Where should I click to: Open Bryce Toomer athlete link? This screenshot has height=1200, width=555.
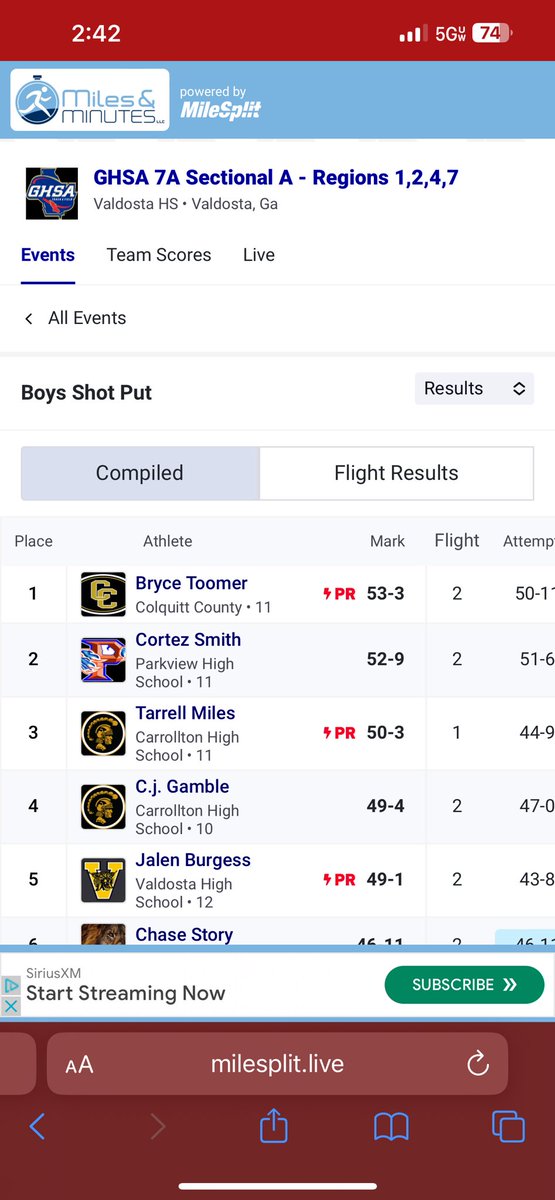coord(192,583)
